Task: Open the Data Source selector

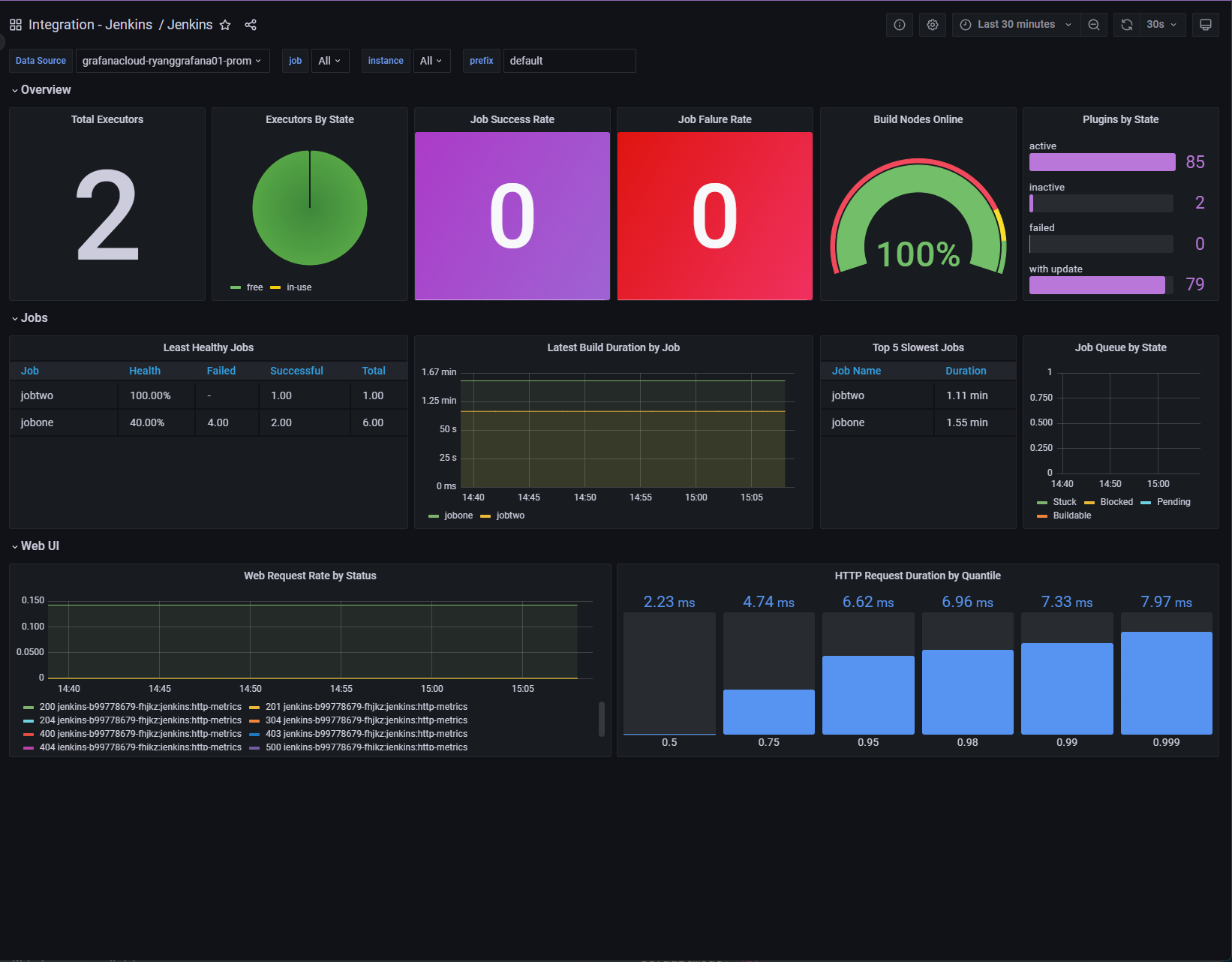Action: [x=172, y=61]
